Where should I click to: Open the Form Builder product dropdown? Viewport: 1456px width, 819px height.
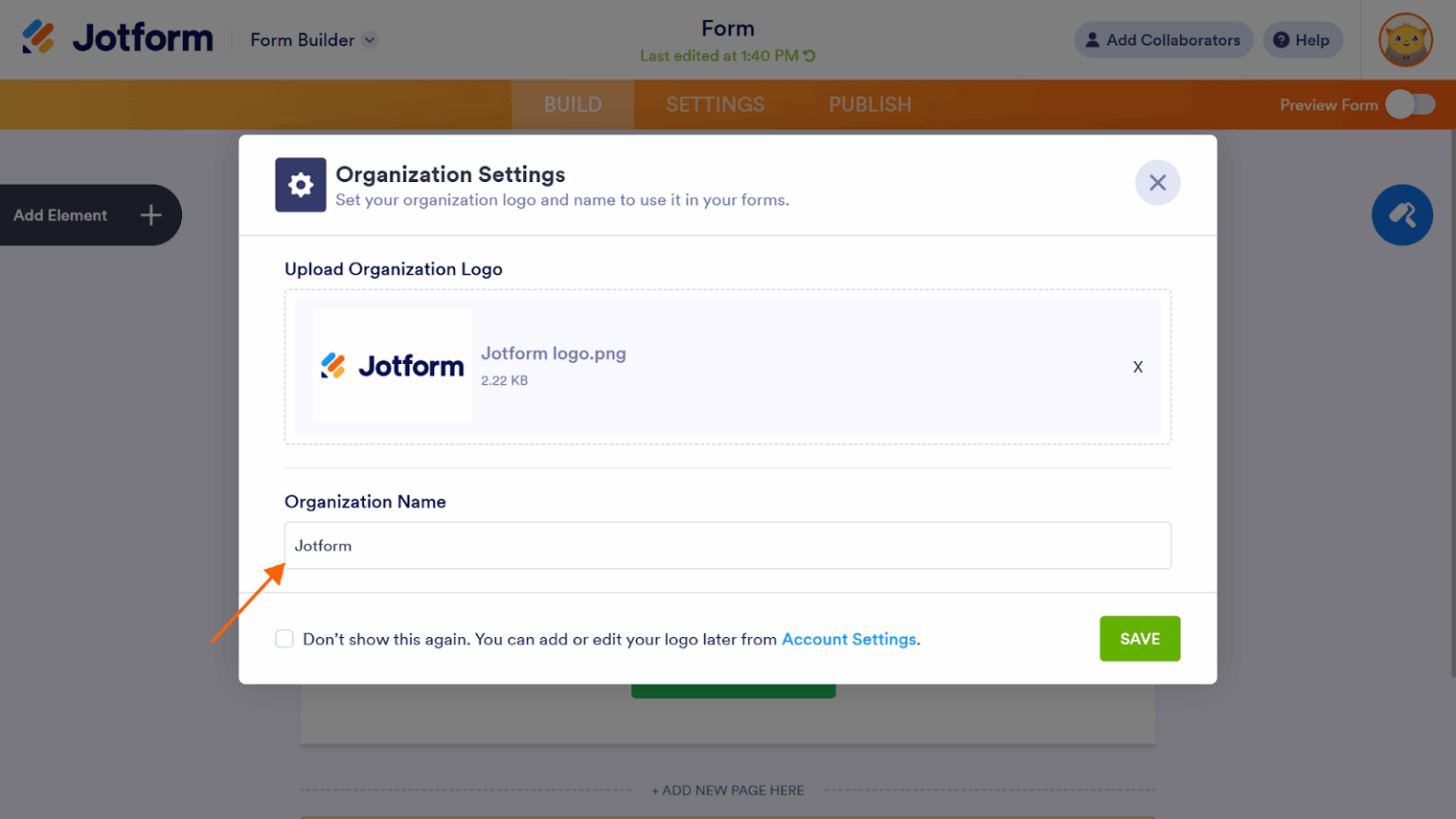tap(371, 40)
